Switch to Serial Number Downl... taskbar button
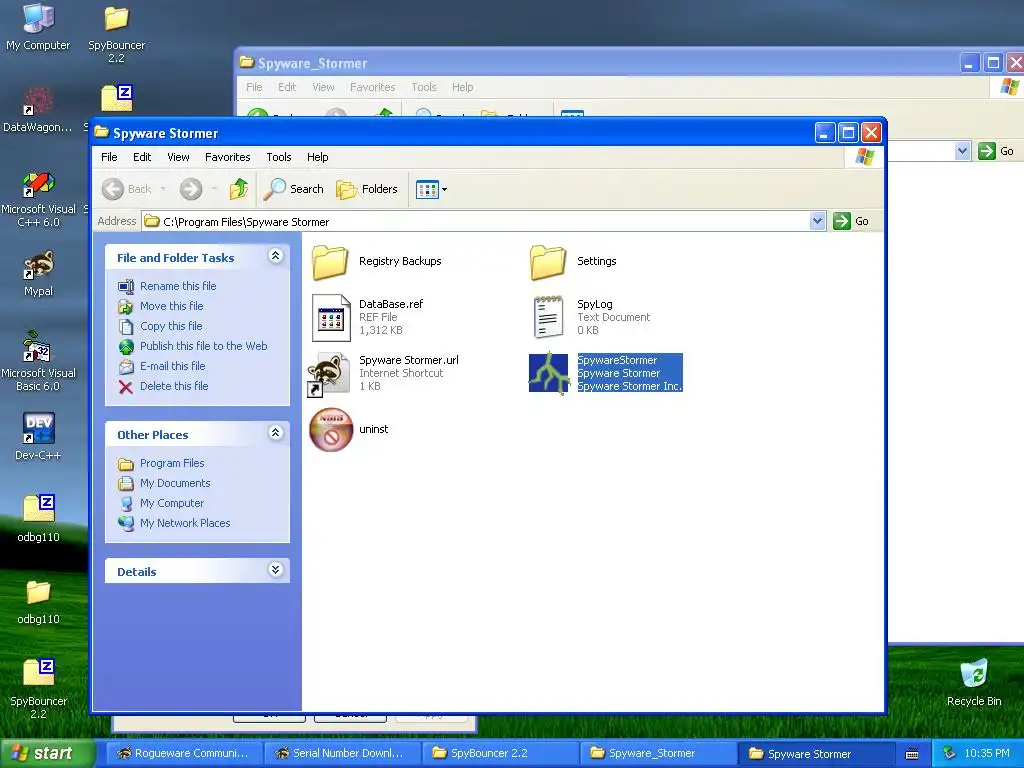This screenshot has height=768, width=1024. [342, 754]
